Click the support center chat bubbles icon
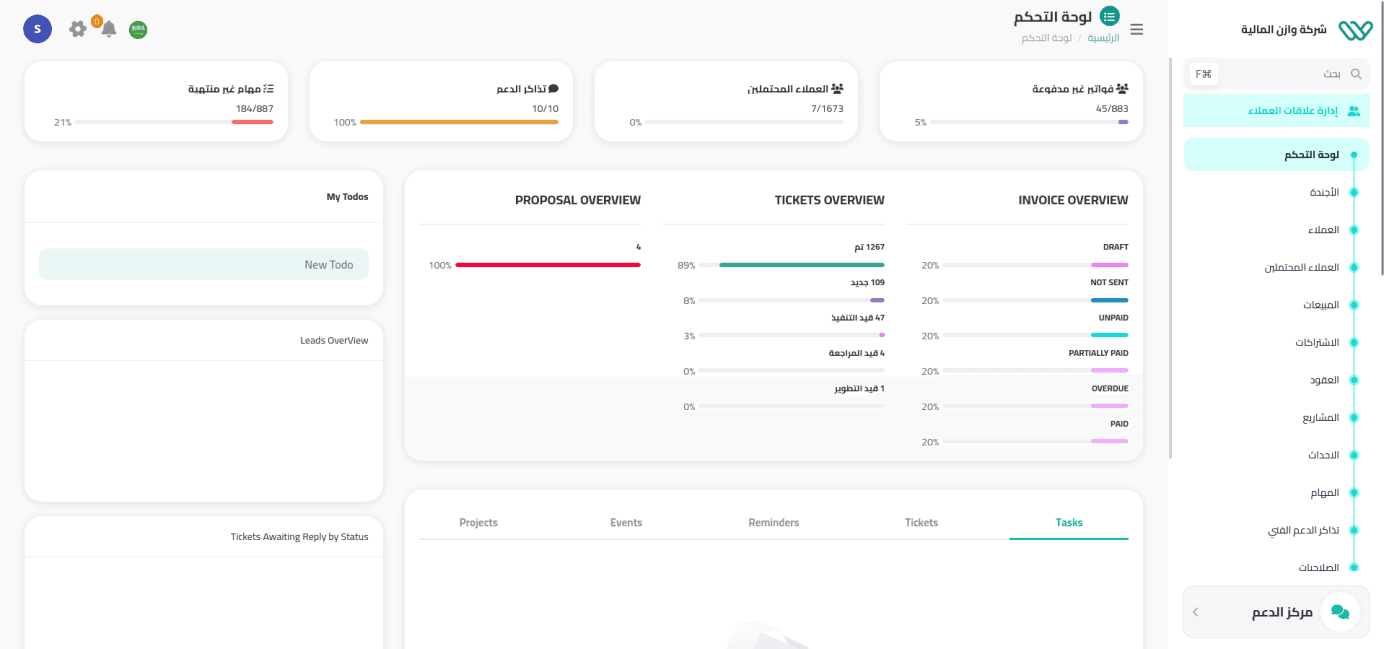This screenshot has height=649, width=1384. [1340, 611]
